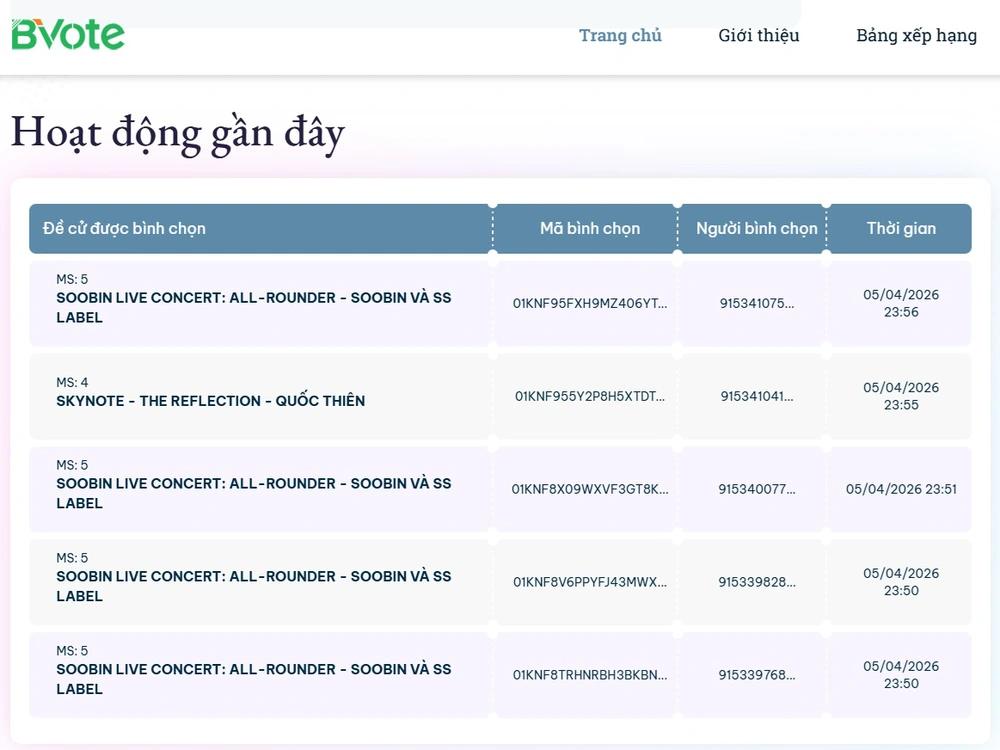
Task: Open the Trang chủ menu item
Action: (620, 36)
